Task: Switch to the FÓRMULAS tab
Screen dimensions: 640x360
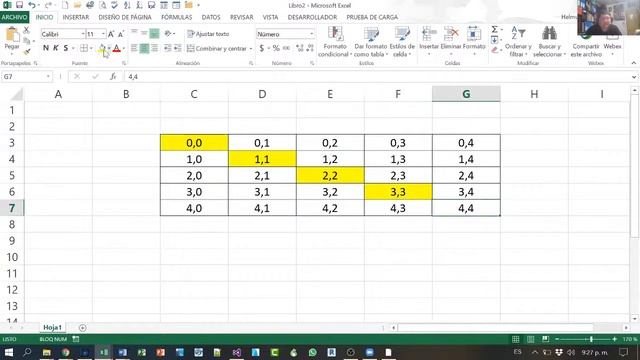Action: point(176,17)
